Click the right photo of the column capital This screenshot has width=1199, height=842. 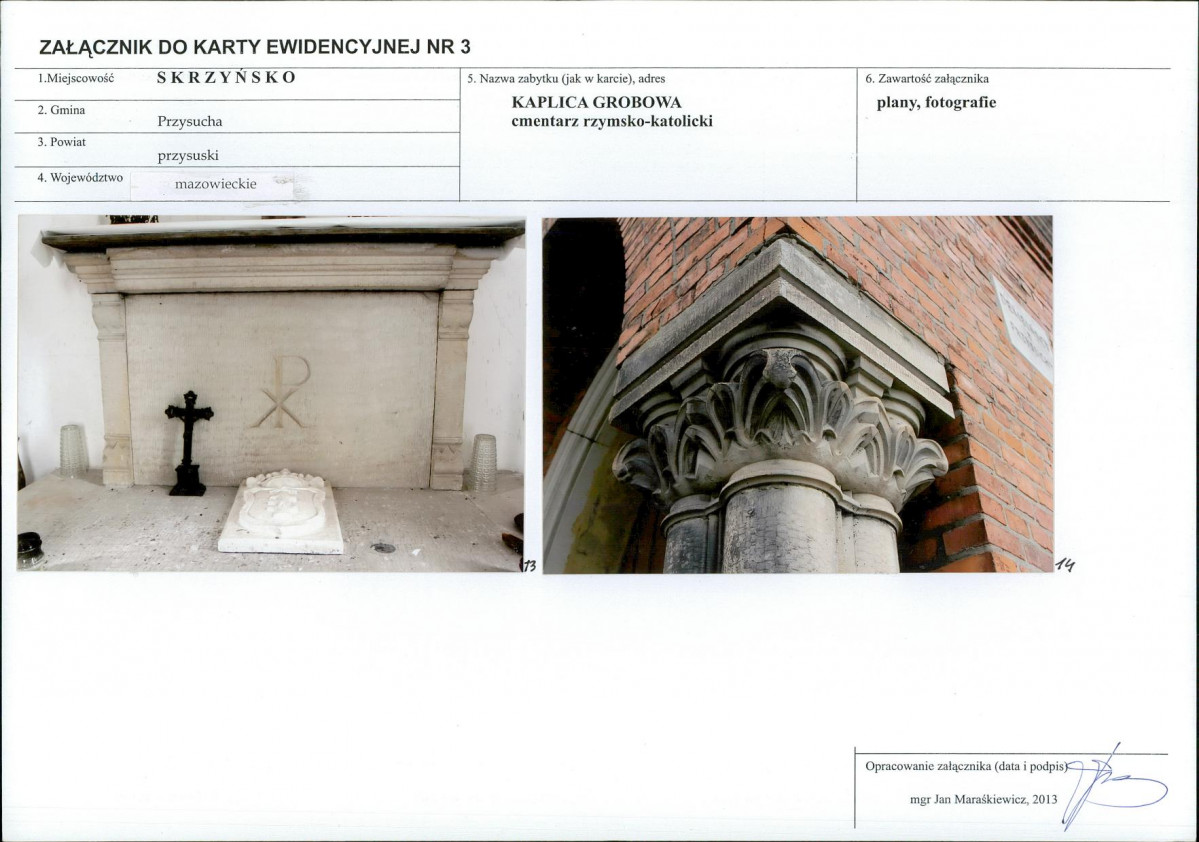[797, 394]
